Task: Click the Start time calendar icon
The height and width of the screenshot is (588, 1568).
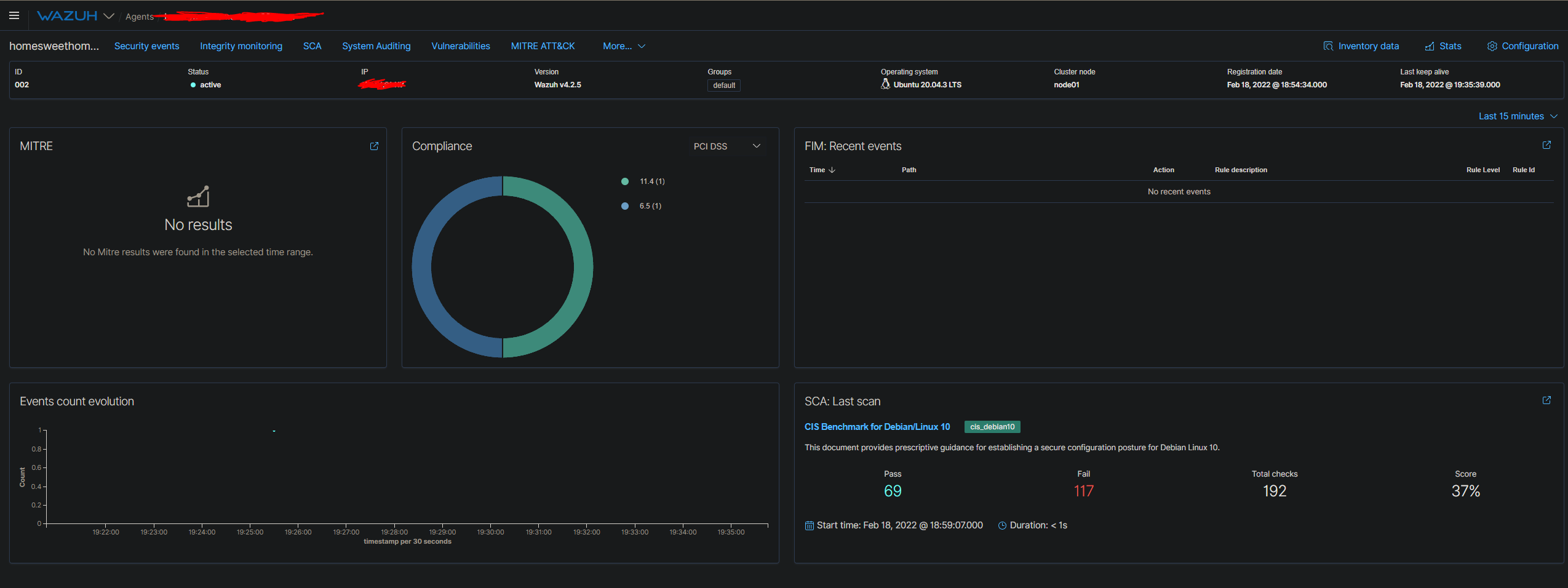Action: [810, 526]
